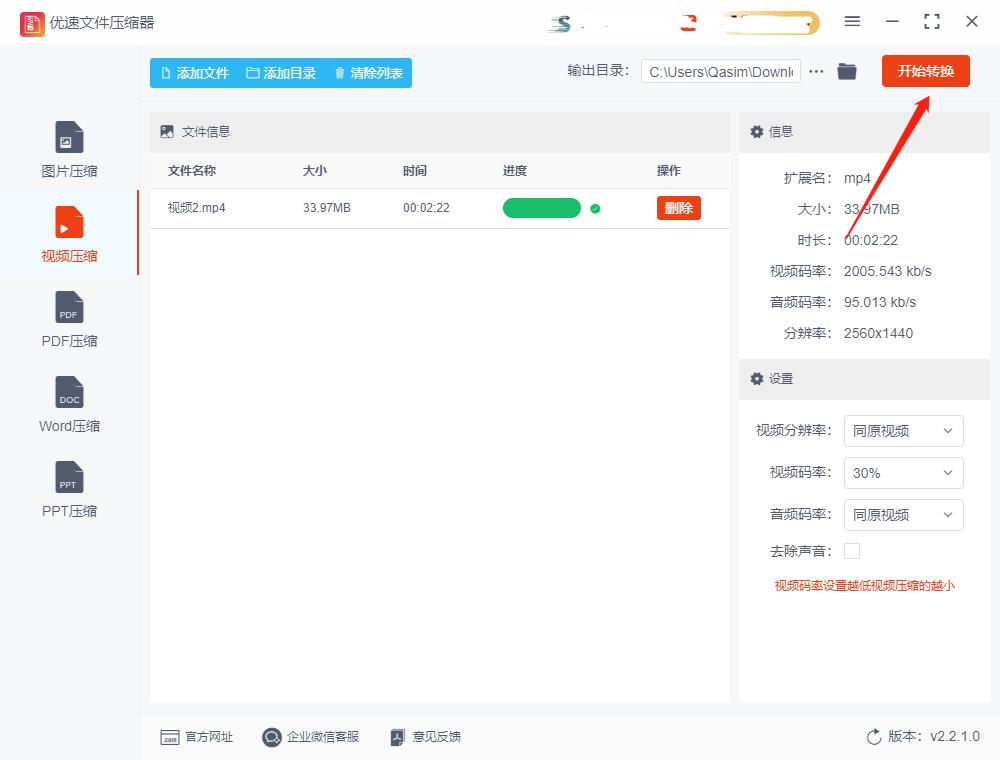Viewport: 1000px width, 760px height.
Task: Click the 文件信息 panel header
Action: tap(205, 131)
